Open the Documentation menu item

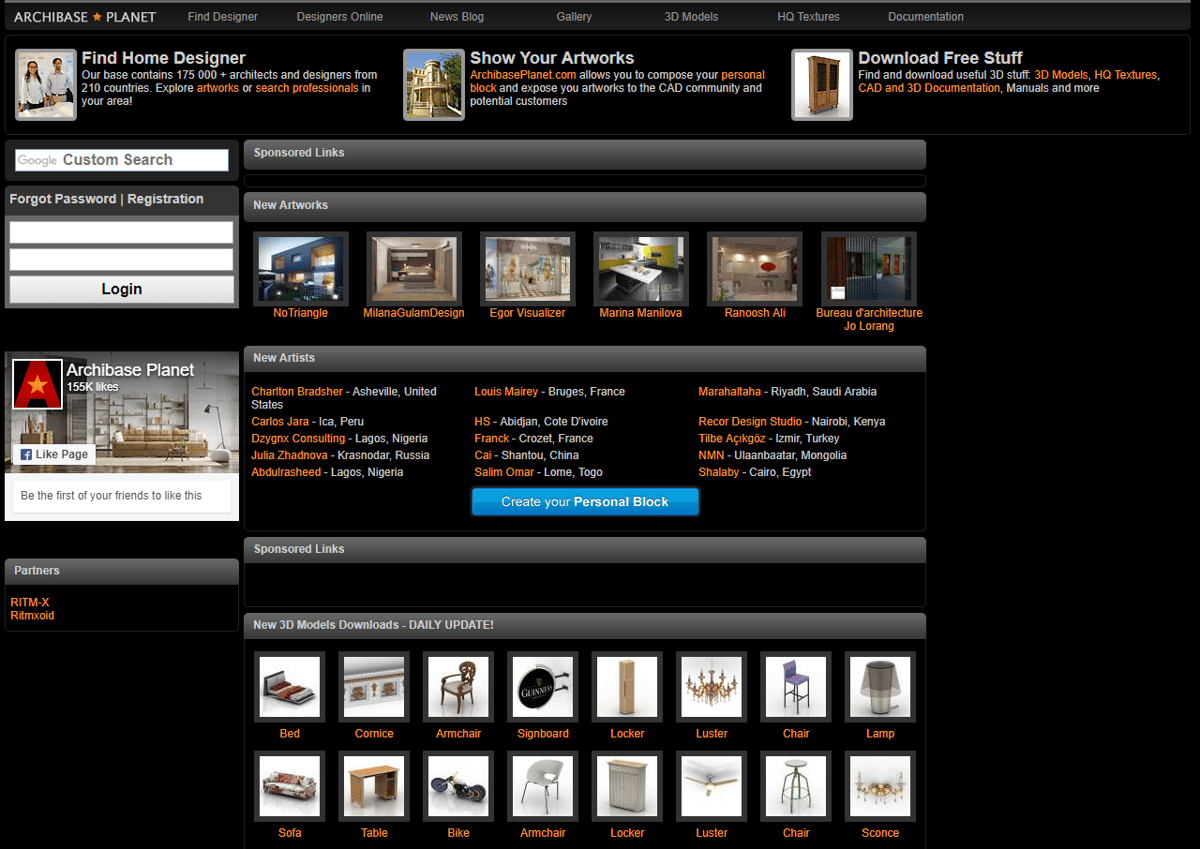tap(926, 17)
